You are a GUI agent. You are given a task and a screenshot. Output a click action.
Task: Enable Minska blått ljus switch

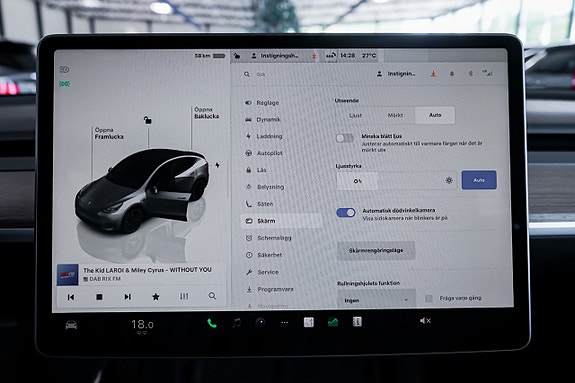(345, 138)
